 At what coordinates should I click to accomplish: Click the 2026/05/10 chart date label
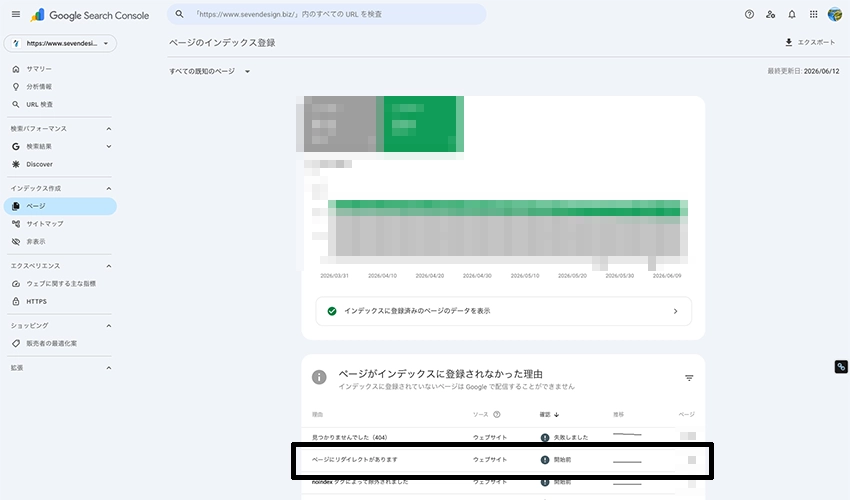(x=525, y=276)
